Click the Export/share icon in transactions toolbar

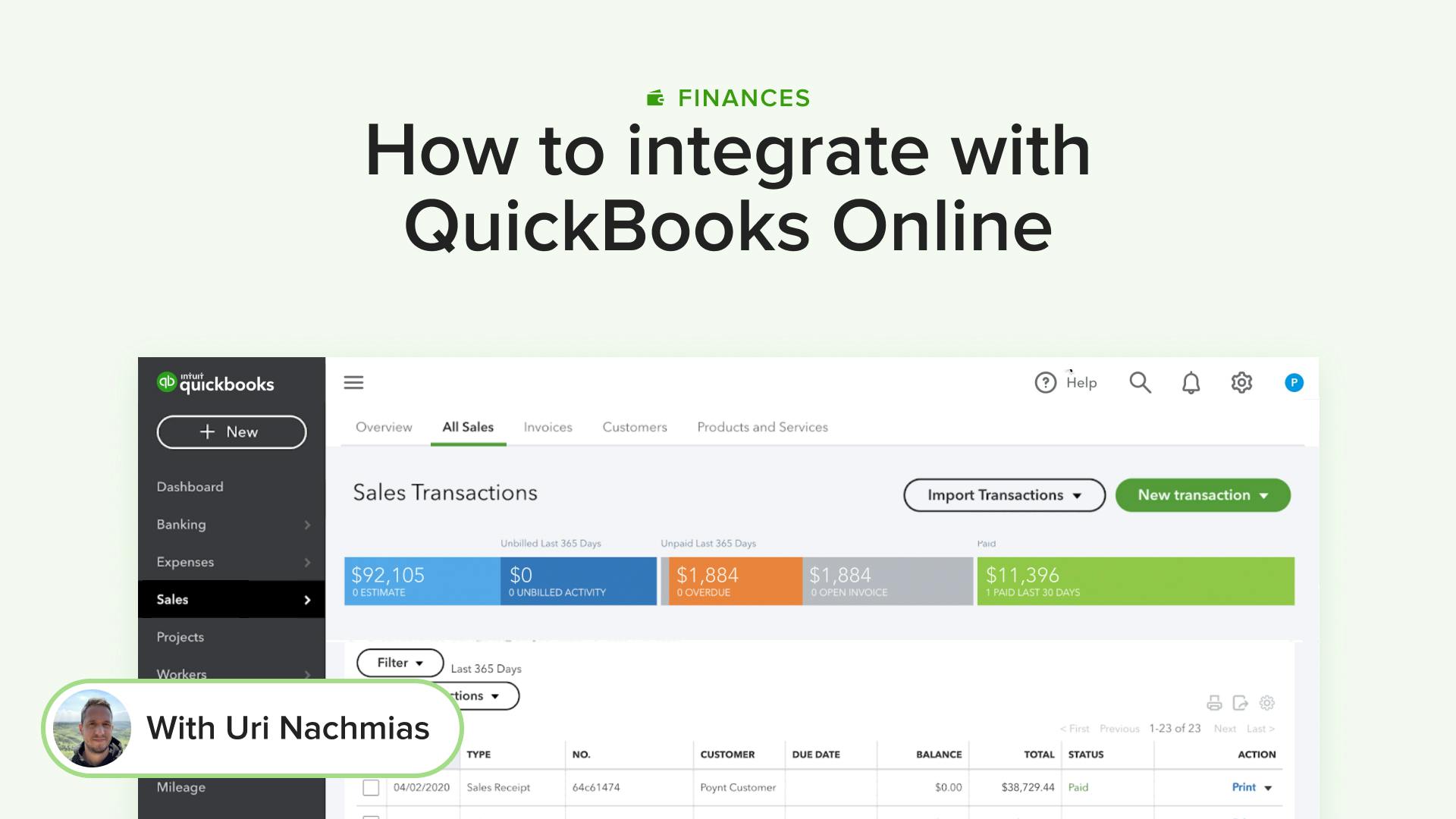(x=1238, y=702)
